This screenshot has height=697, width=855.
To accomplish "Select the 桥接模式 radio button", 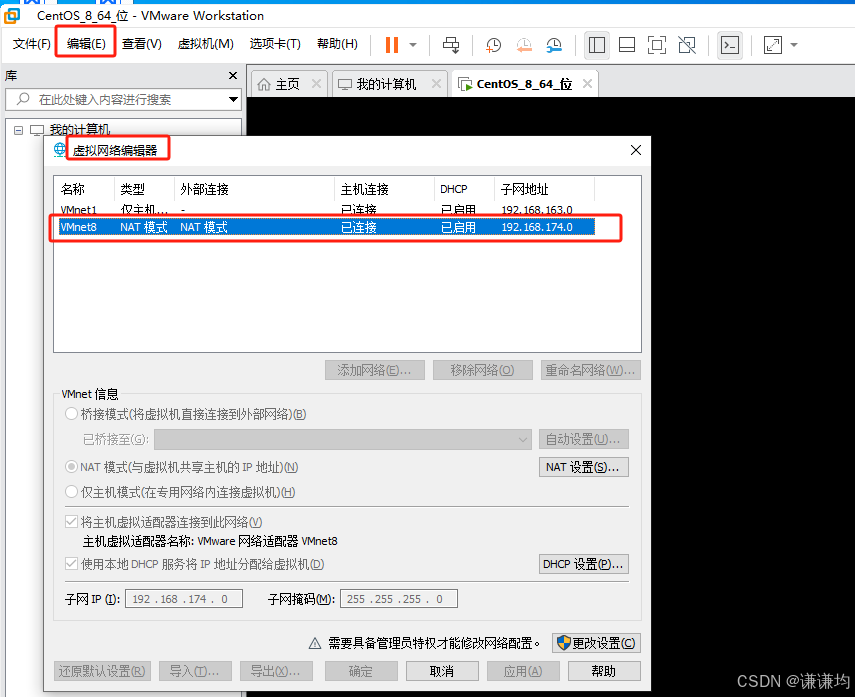I will tap(71, 414).
